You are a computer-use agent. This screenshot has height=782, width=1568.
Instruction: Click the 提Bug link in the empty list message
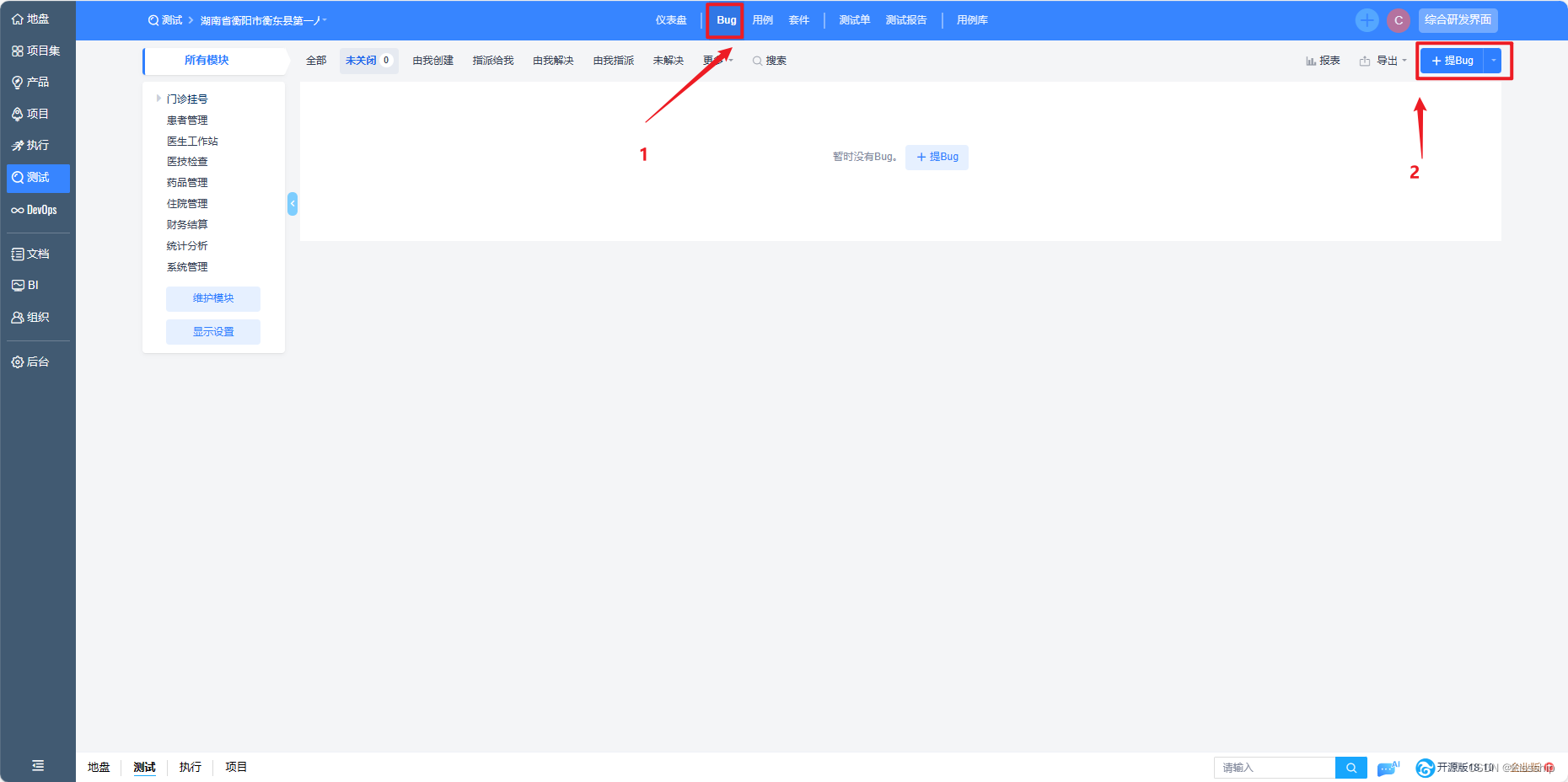(937, 157)
